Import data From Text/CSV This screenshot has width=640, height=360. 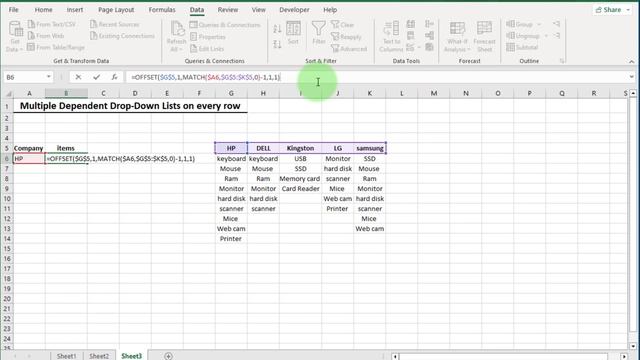pos(51,24)
